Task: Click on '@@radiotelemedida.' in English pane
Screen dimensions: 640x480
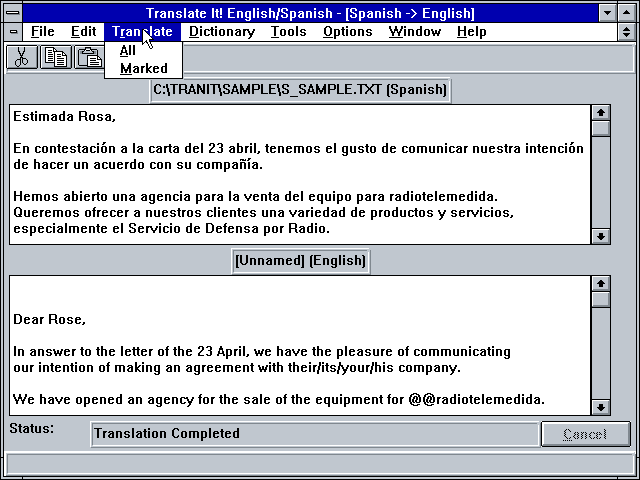Action: coord(476,399)
